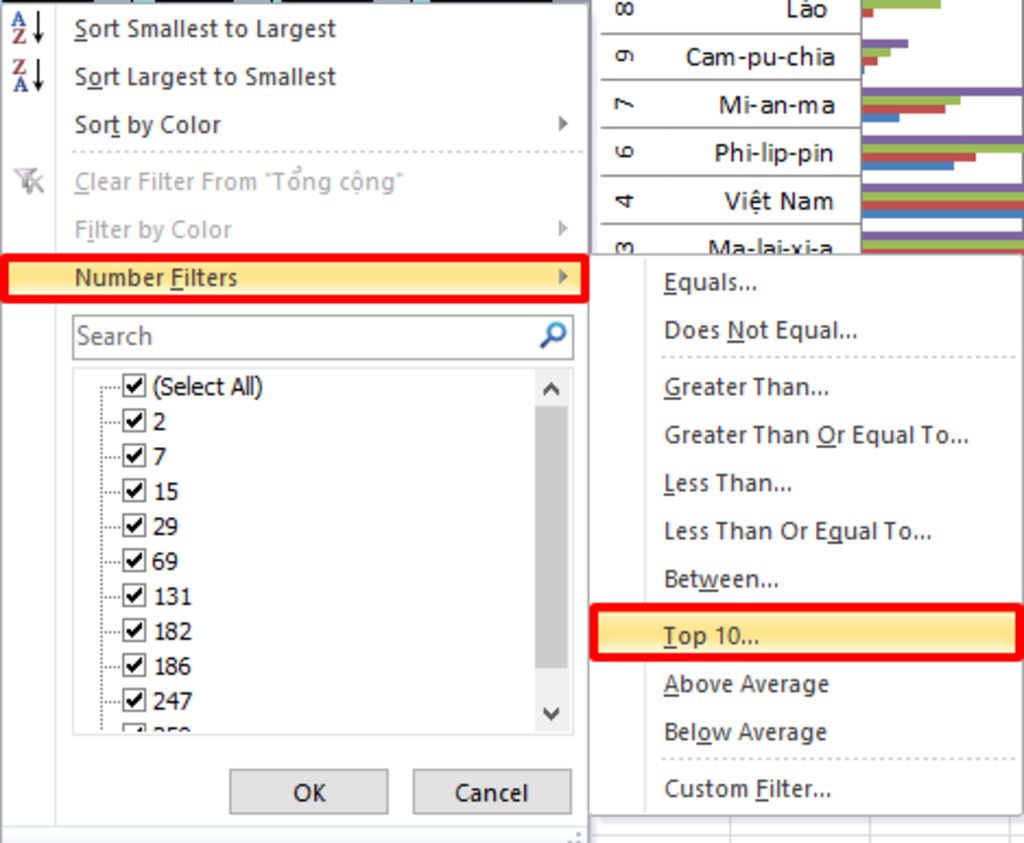
Task: Expand the Sort by Color submenu arrow
Action: click(x=562, y=123)
